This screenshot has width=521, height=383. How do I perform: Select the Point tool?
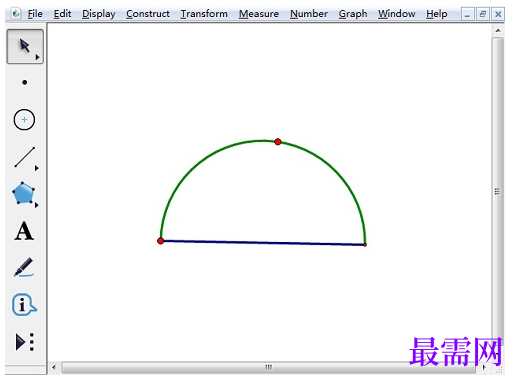coord(24,82)
